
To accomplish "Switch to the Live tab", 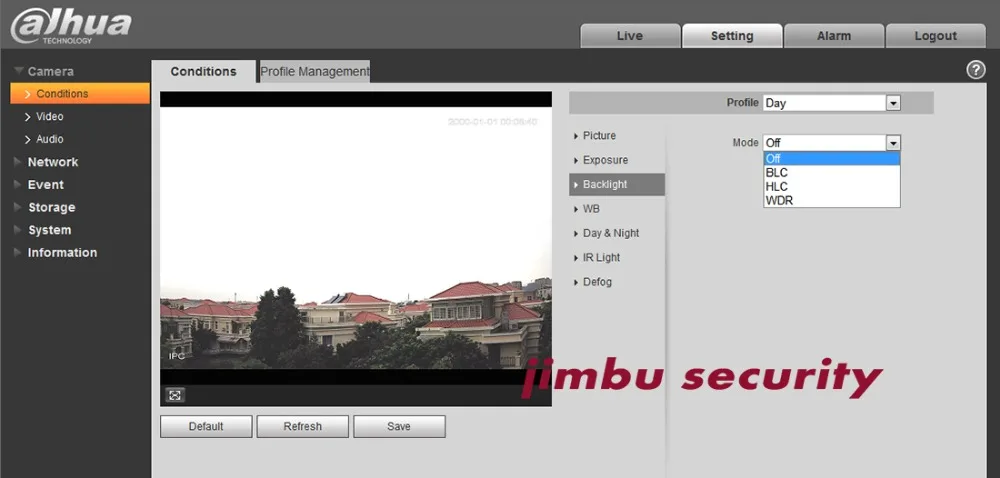I will click(x=629, y=36).
